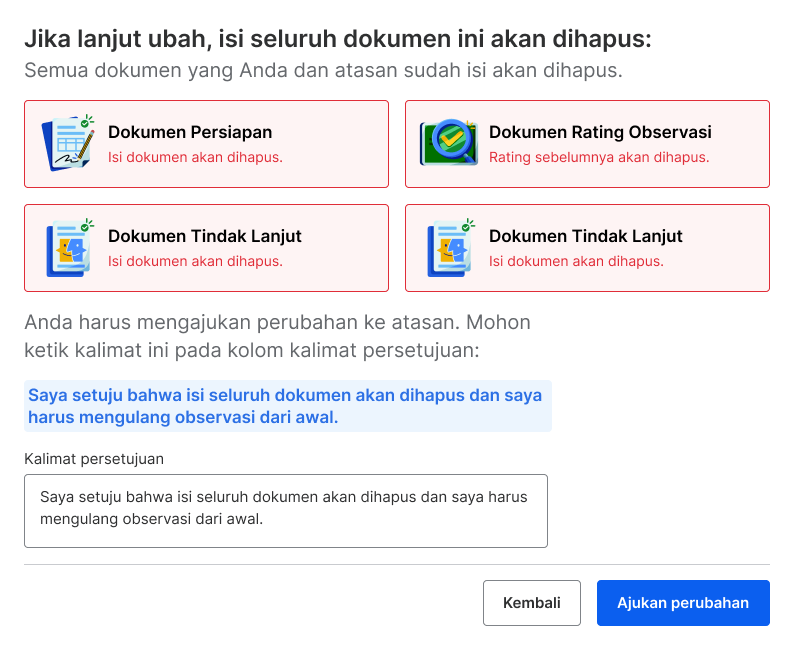This screenshot has width=794, height=650.
Task: Click the right Dokumen Tindak Lanjut face icon
Action: pos(451,248)
